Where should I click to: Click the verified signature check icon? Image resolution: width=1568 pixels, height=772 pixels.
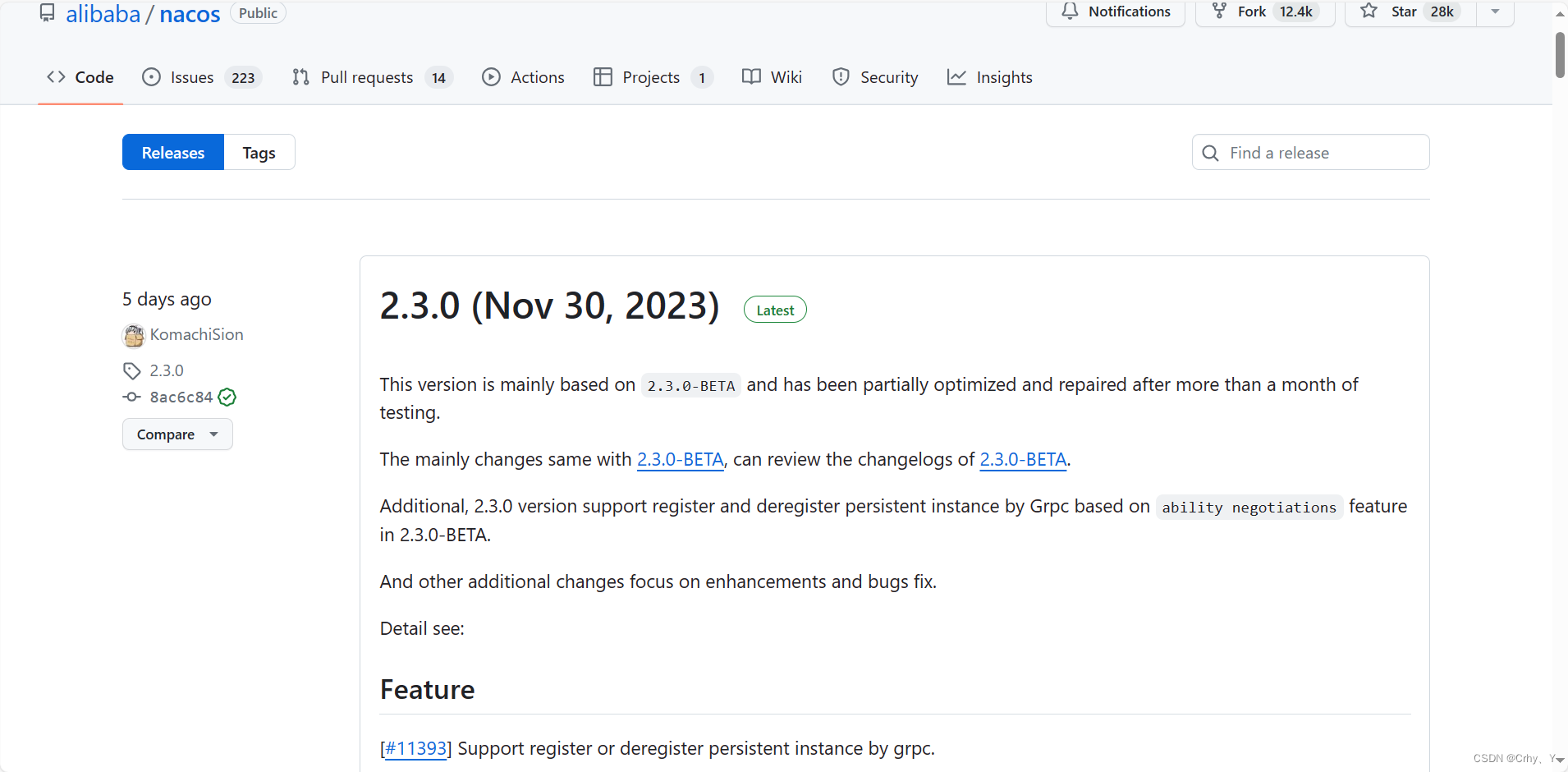(x=227, y=397)
